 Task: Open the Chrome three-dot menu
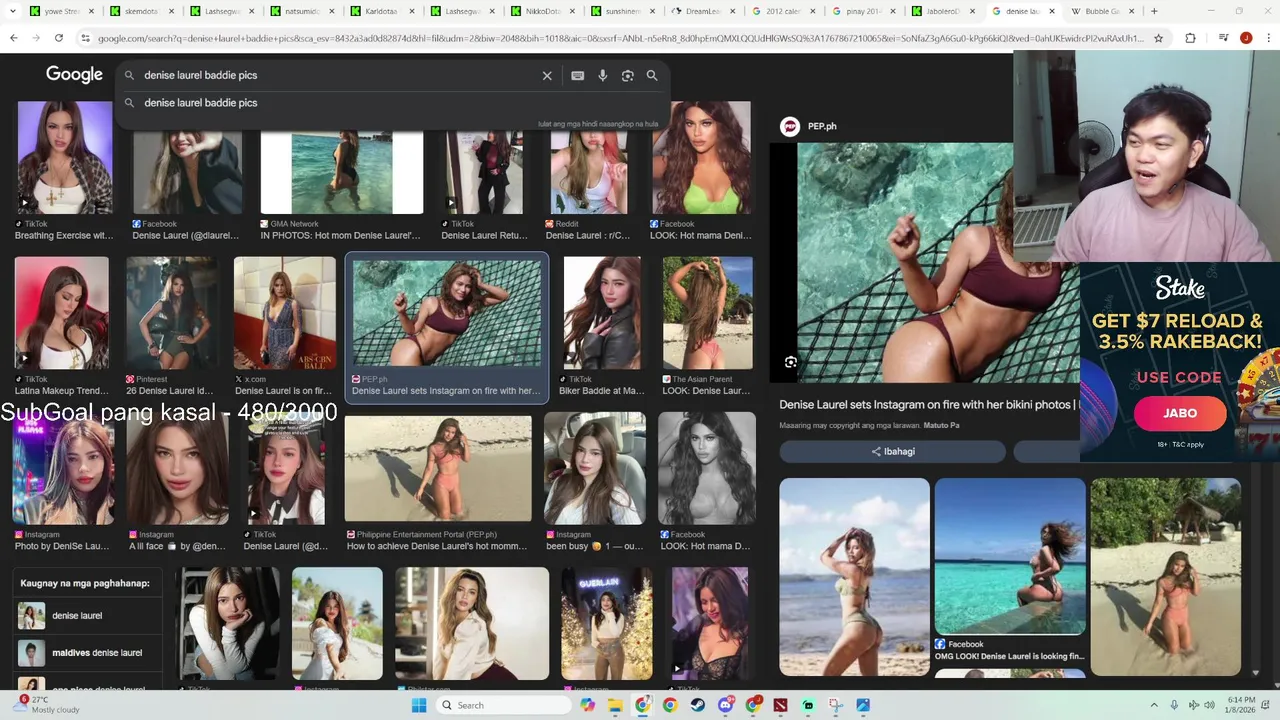1266,38
